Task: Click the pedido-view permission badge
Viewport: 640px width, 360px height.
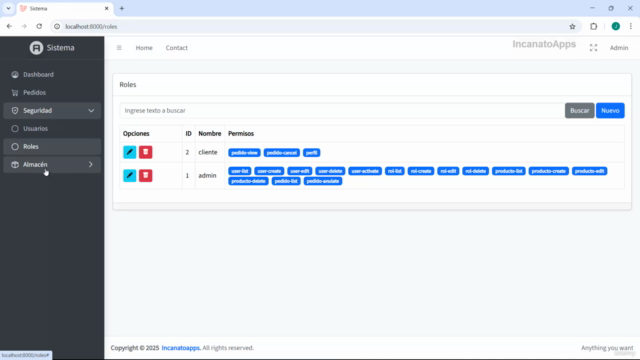Action: click(x=244, y=153)
